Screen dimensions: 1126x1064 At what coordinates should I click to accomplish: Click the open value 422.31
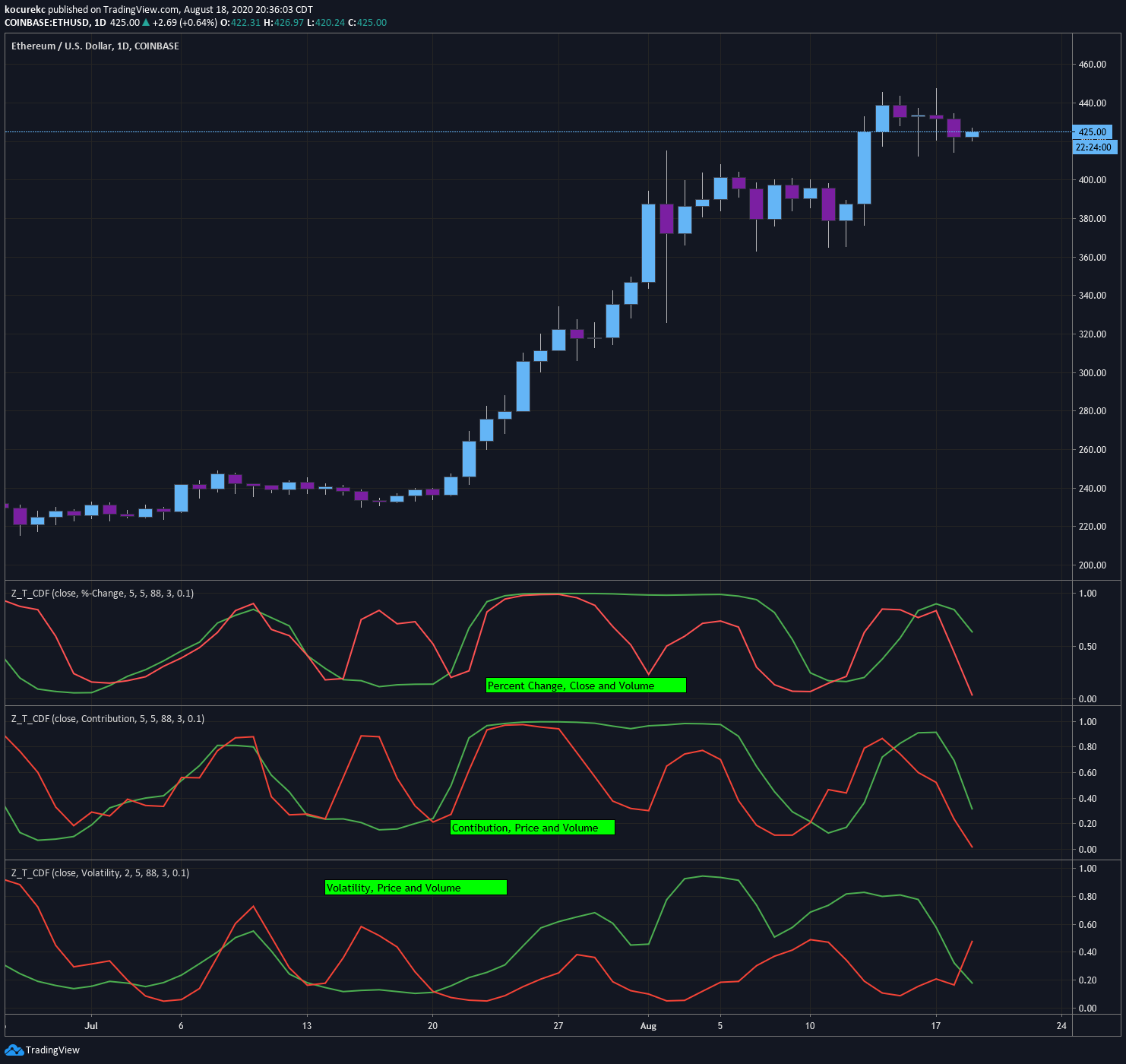coord(245,23)
